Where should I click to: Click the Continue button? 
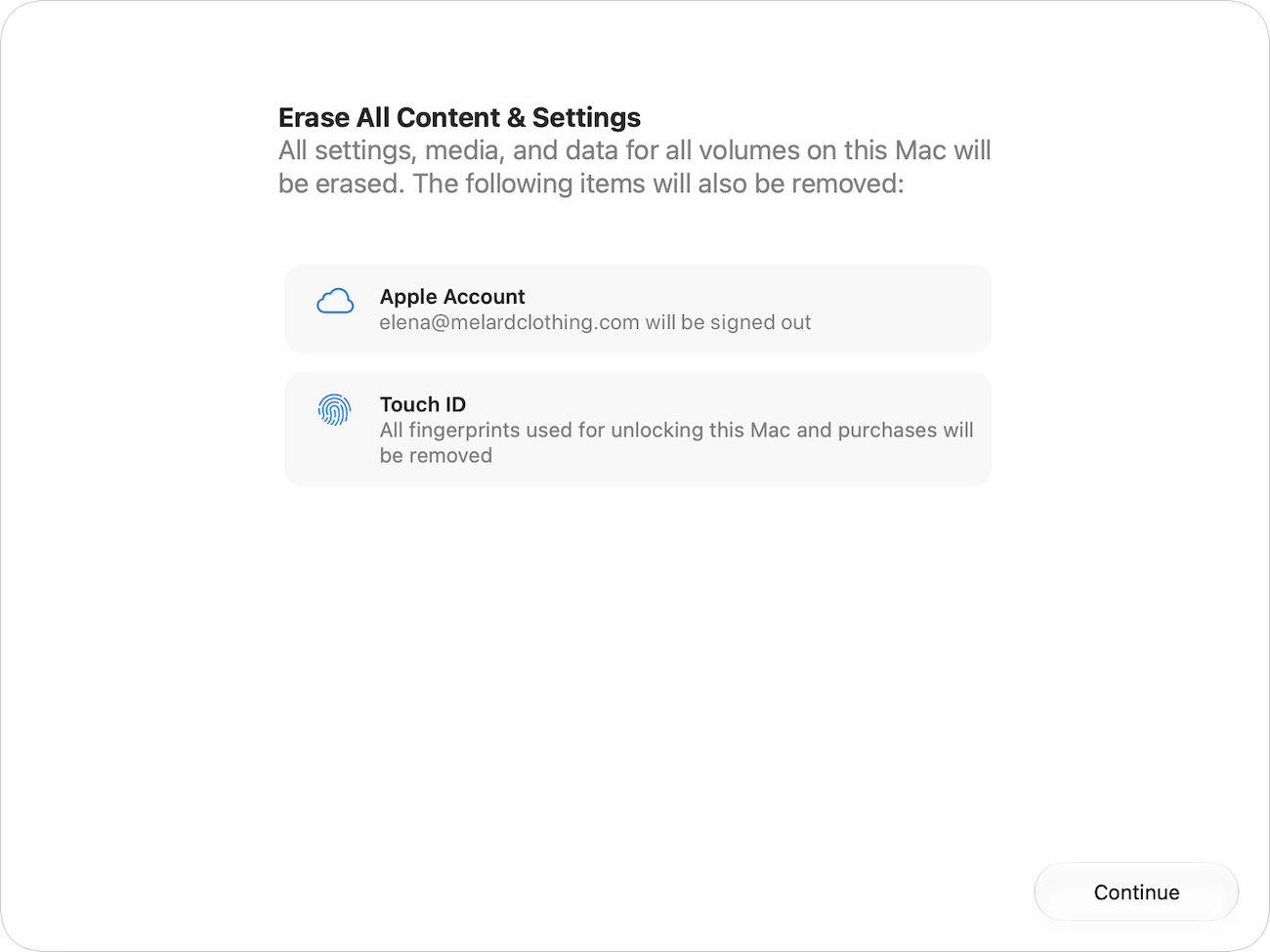coord(1136,891)
